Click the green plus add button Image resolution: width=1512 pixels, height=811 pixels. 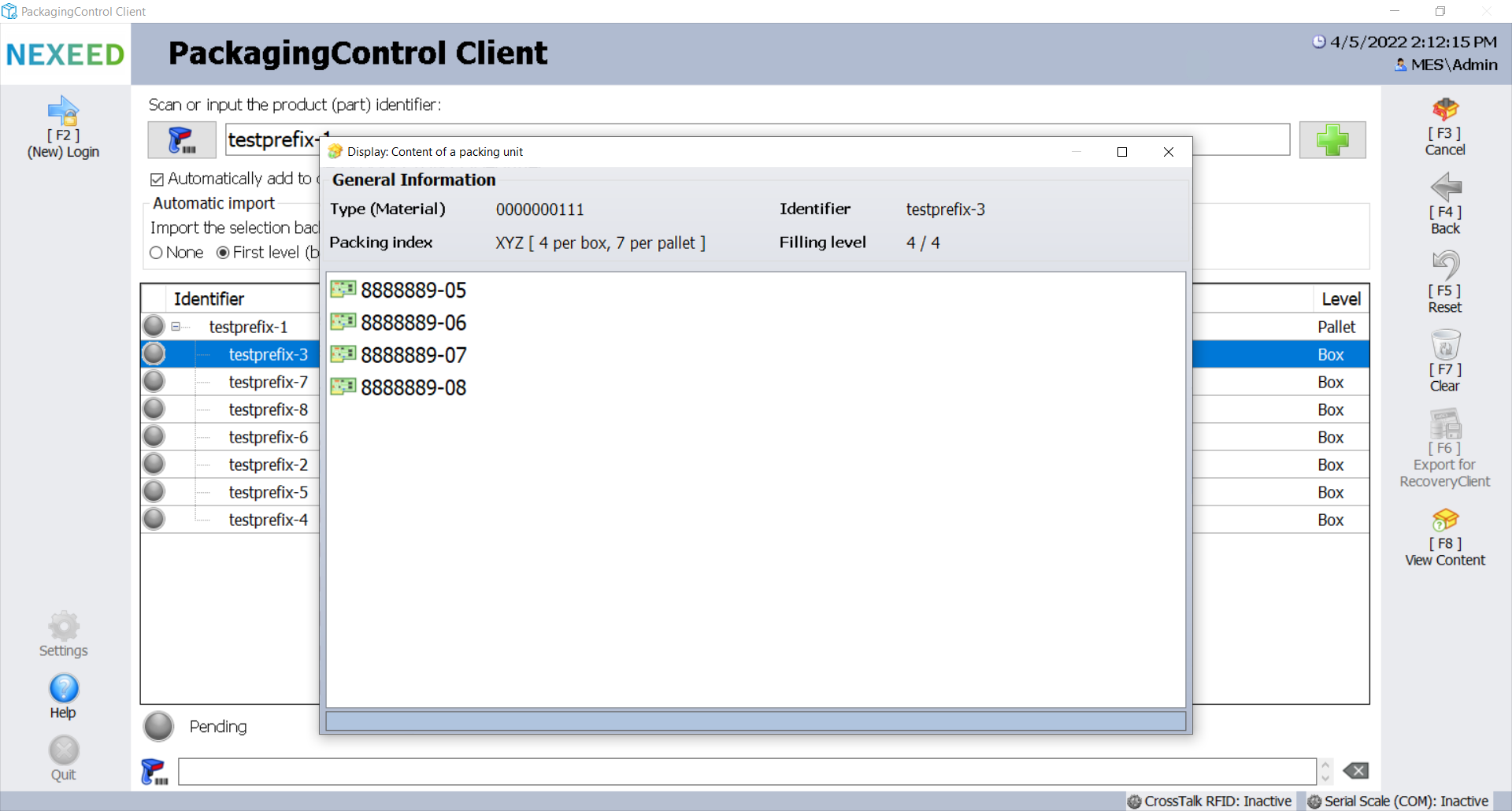tap(1332, 140)
